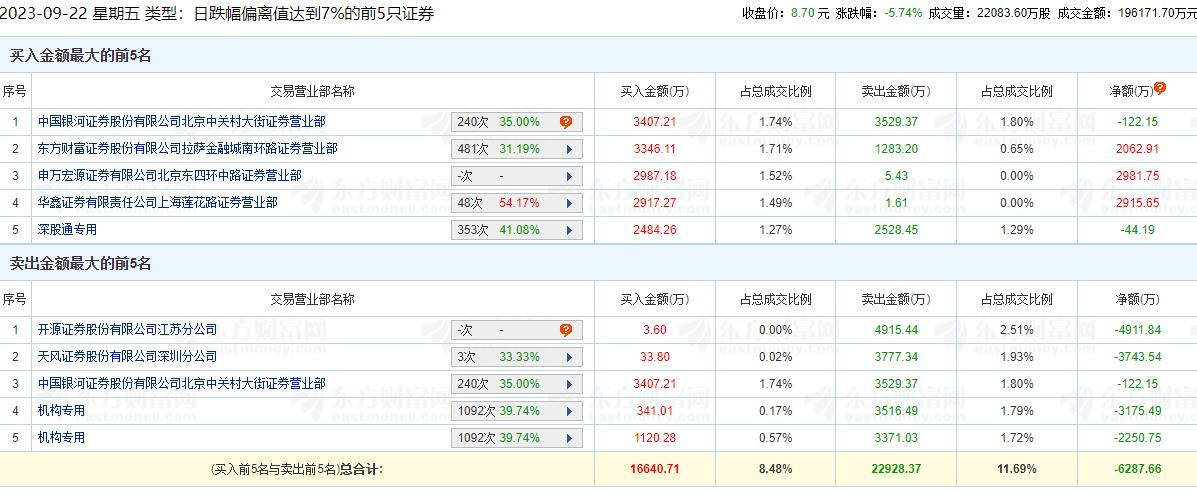Click 天风证券股份有限公司深圳分公司 name

(128, 357)
